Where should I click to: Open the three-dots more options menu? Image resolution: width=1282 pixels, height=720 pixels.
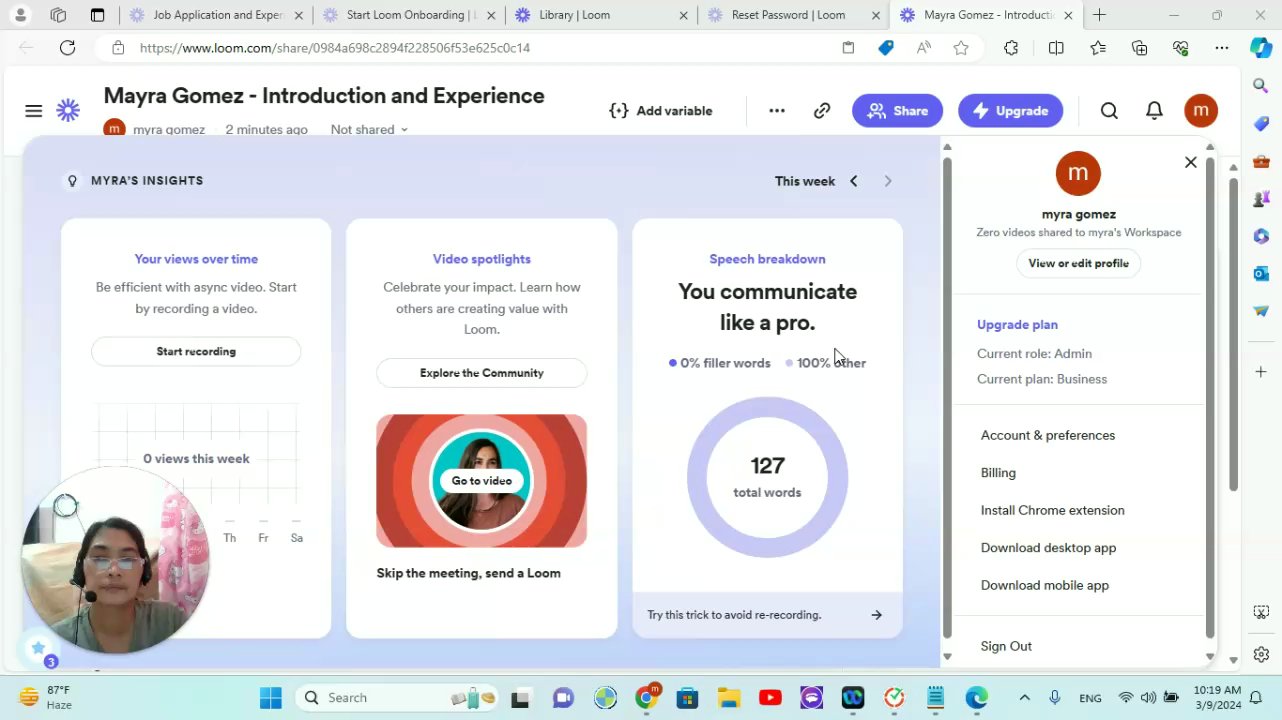[777, 111]
